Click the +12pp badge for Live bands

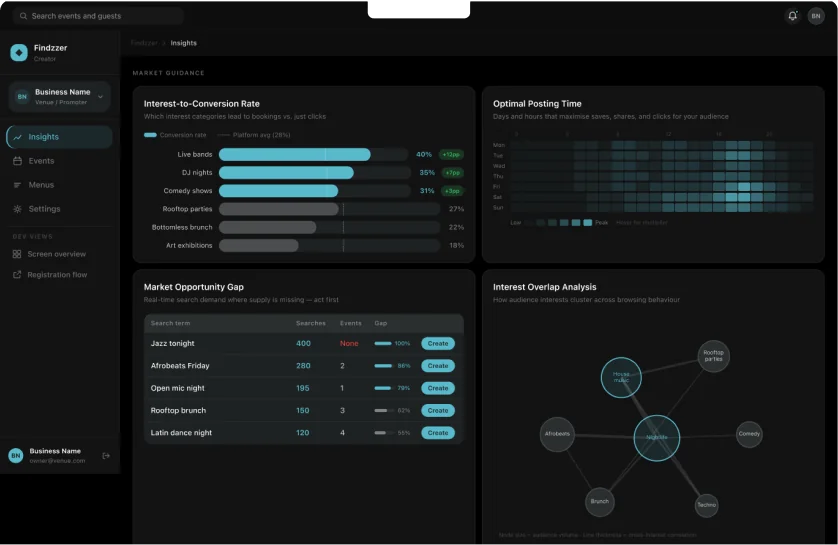click(x=451, y=154)
